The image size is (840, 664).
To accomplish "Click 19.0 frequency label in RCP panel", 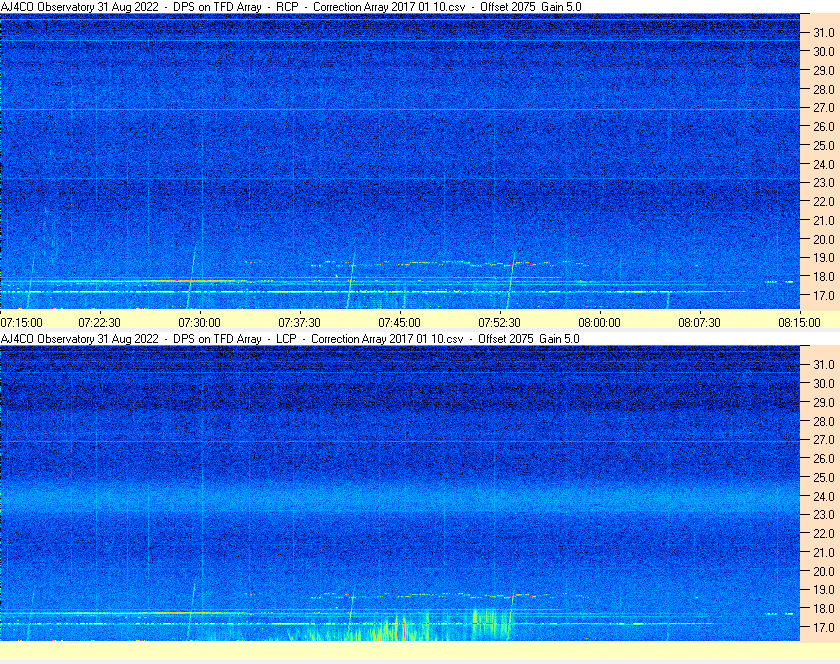I will pyautogui.click(x=824, y=258).
